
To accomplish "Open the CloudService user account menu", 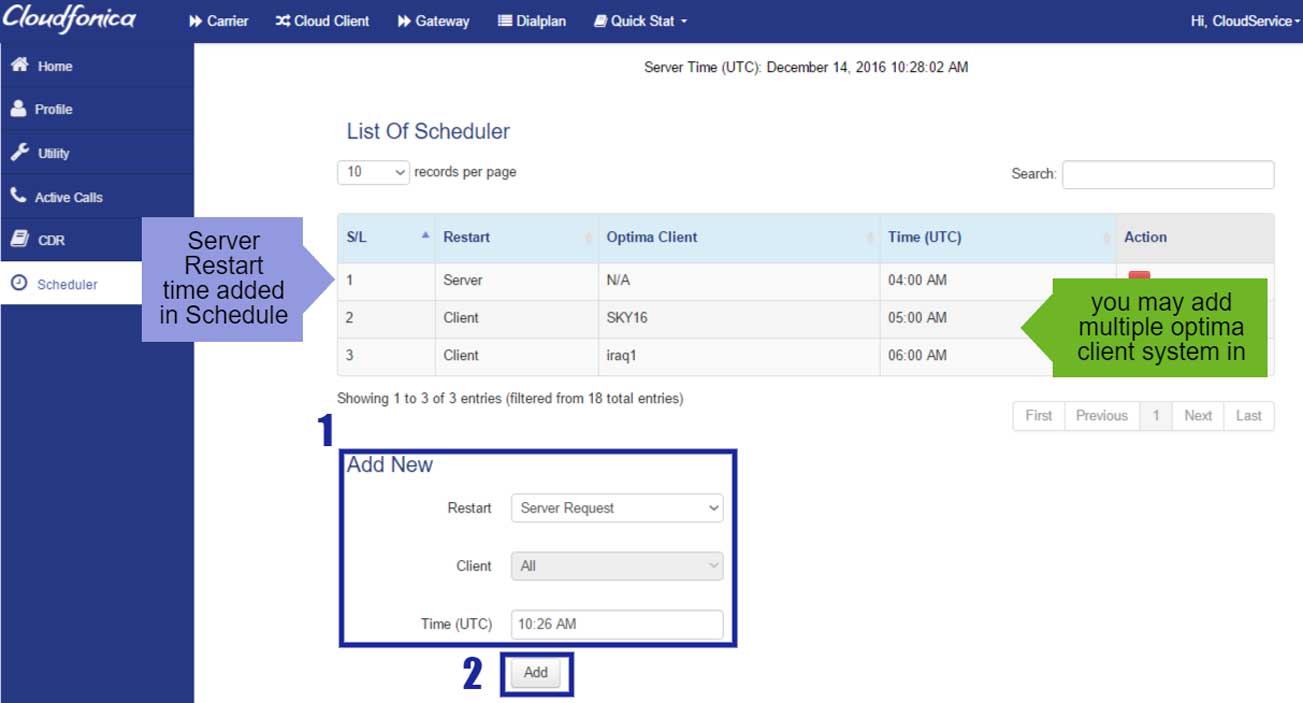I will tap(1243, 21).
